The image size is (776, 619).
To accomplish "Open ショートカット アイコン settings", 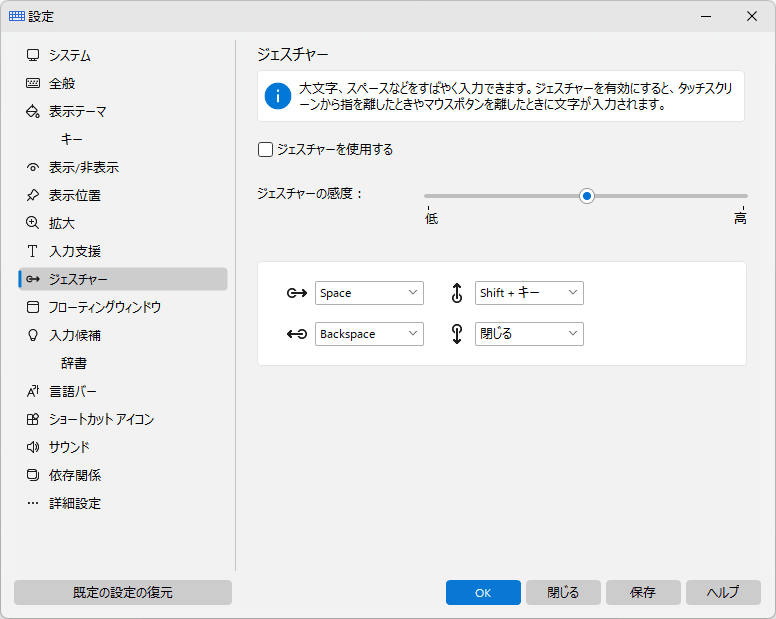I will (123, 420).
